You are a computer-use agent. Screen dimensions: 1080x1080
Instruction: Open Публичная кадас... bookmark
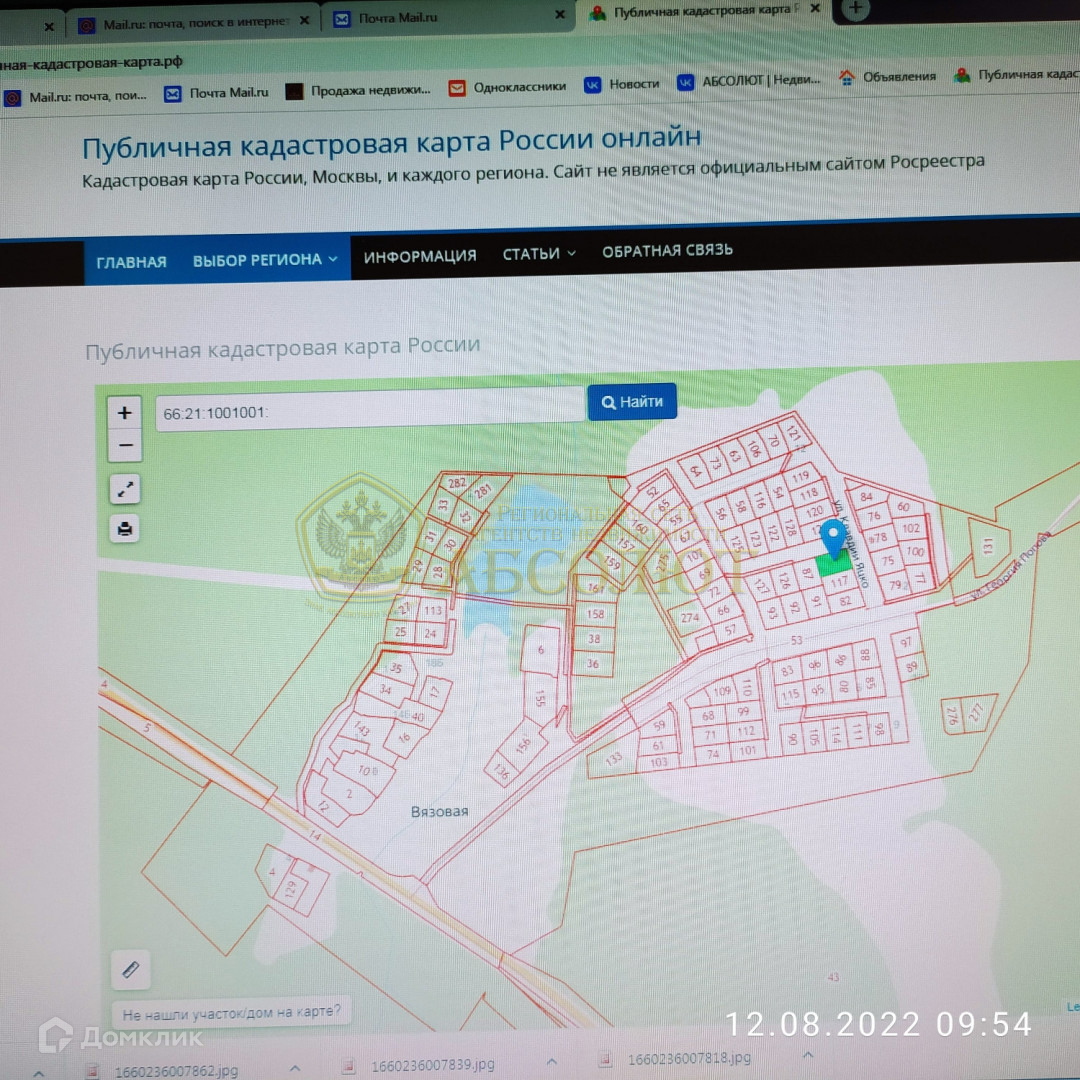(1016, 74)
